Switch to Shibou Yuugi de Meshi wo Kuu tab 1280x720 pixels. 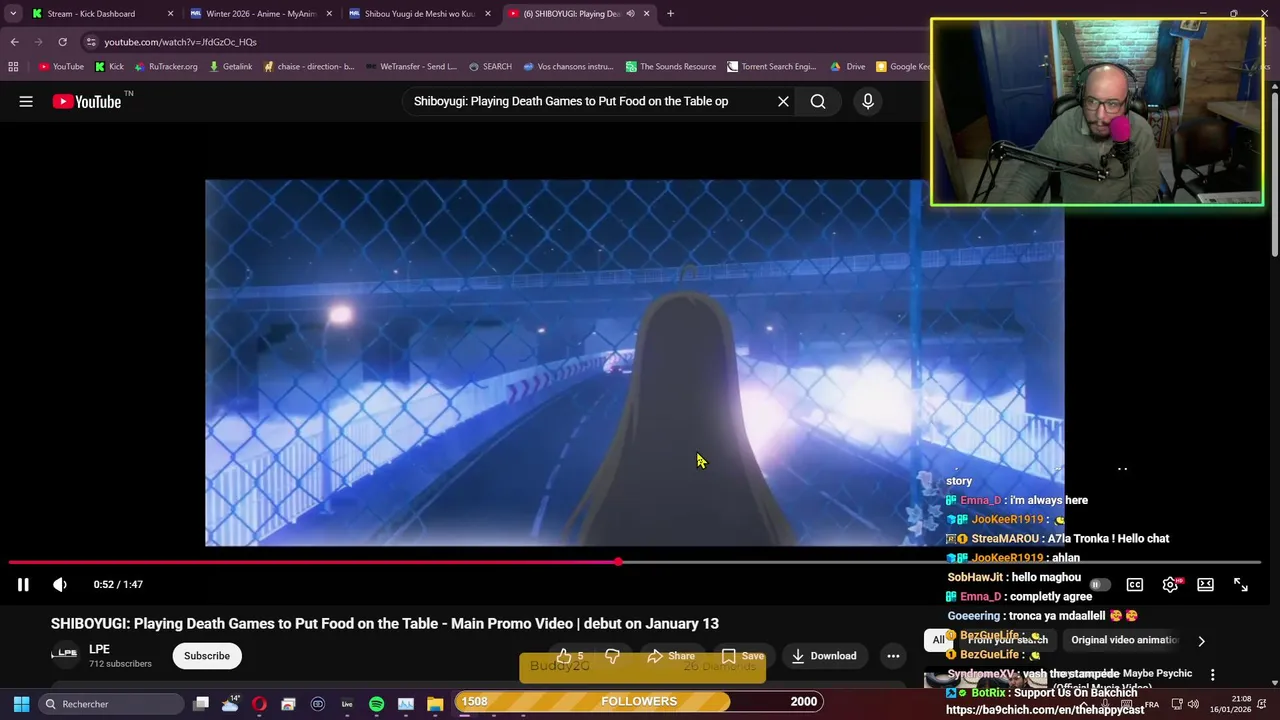[419, 14]
